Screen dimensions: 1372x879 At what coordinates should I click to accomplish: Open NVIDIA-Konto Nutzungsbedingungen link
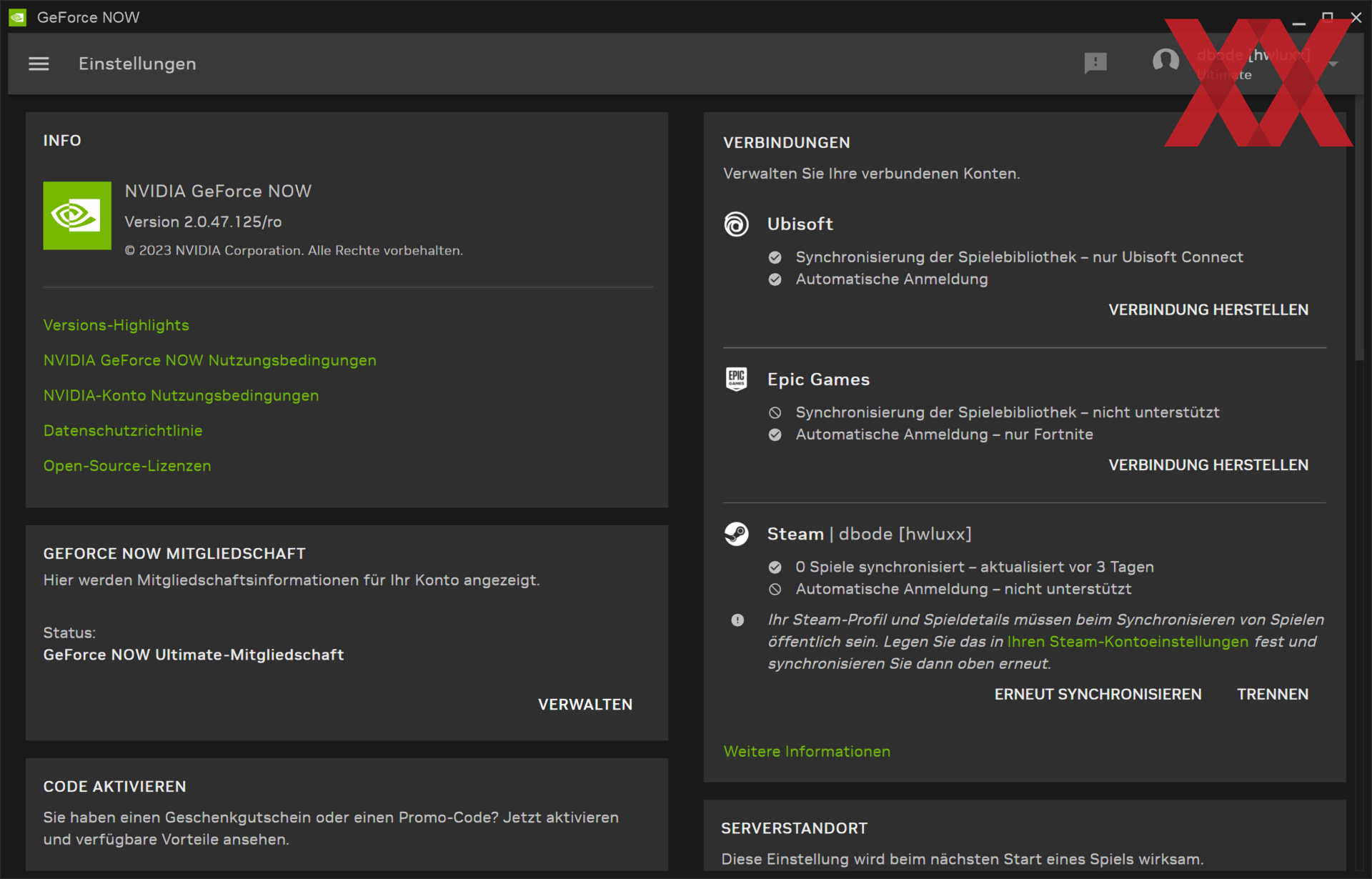[181, 395]
